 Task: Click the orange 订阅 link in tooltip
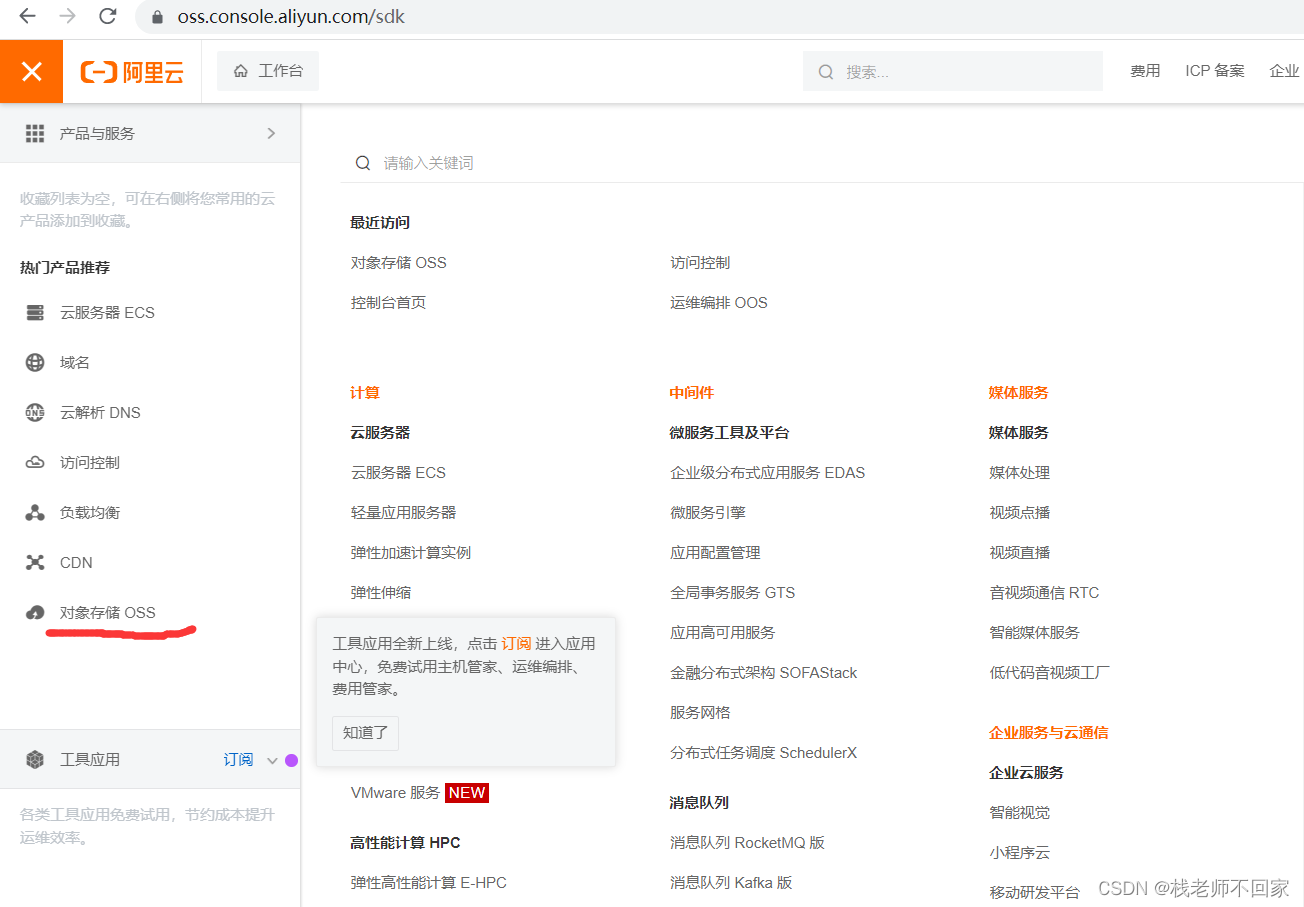click(x=516, y=644)
